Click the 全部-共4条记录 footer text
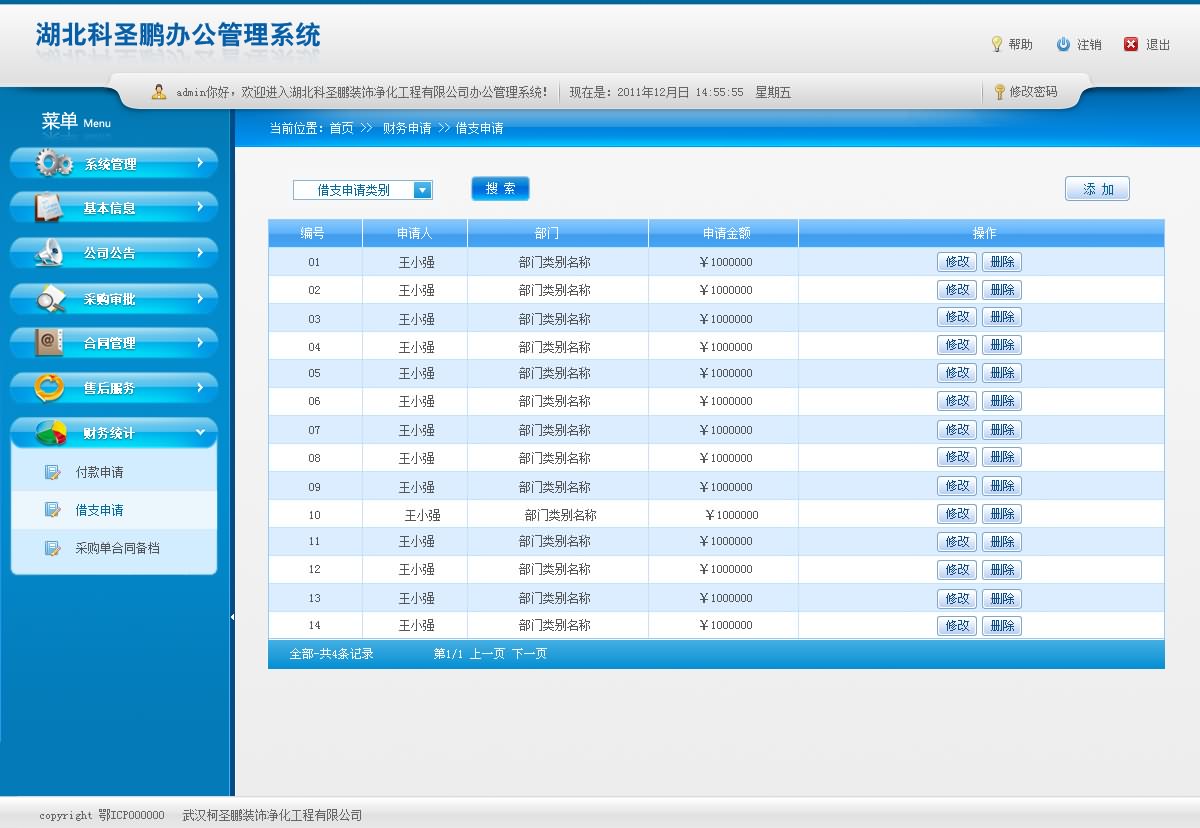The width and height of the screenshot is (1200, 828). click(332, 654)
